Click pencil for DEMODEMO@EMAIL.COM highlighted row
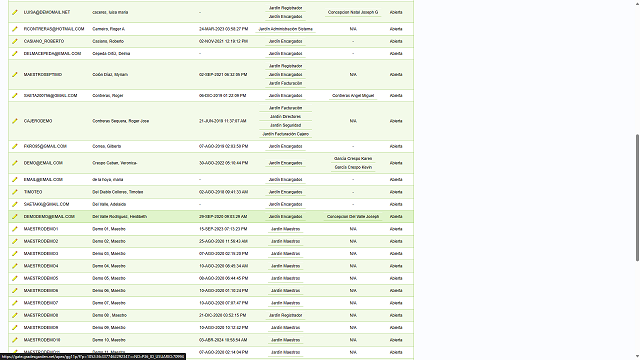 coord(15,217)
